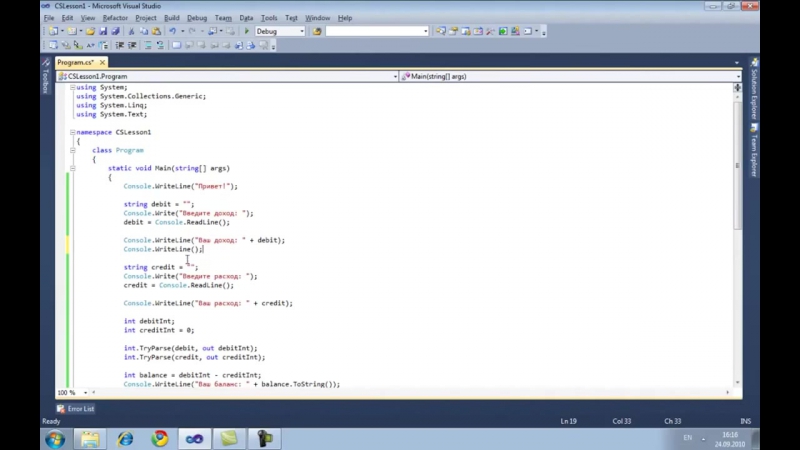Screen dimensions: 800x450
Task: Open the Google Chrome taskbar icon
Action: [x=159, y=438]
